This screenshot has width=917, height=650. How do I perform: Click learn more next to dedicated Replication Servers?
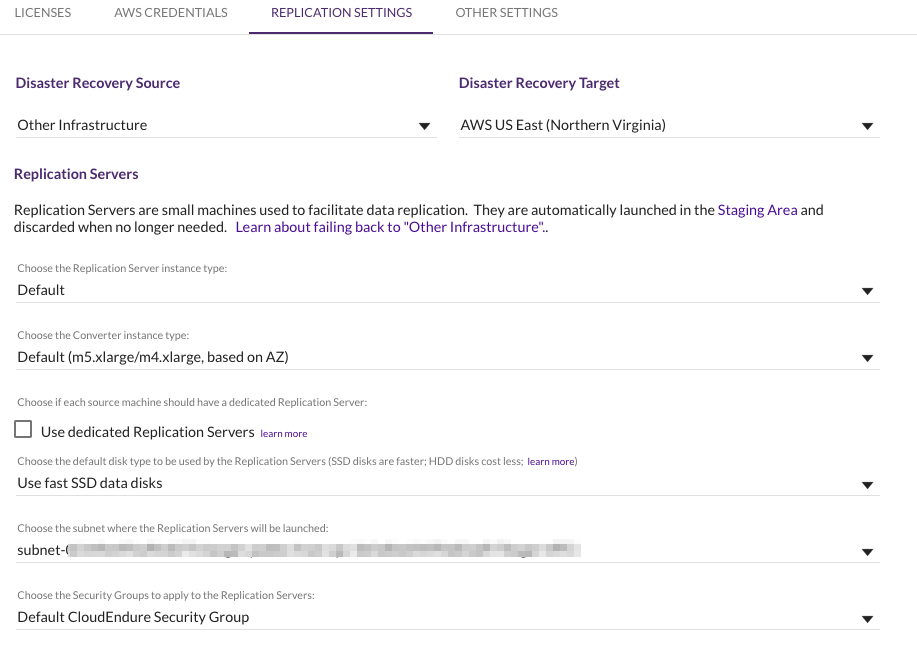click(x=284, y=434)
